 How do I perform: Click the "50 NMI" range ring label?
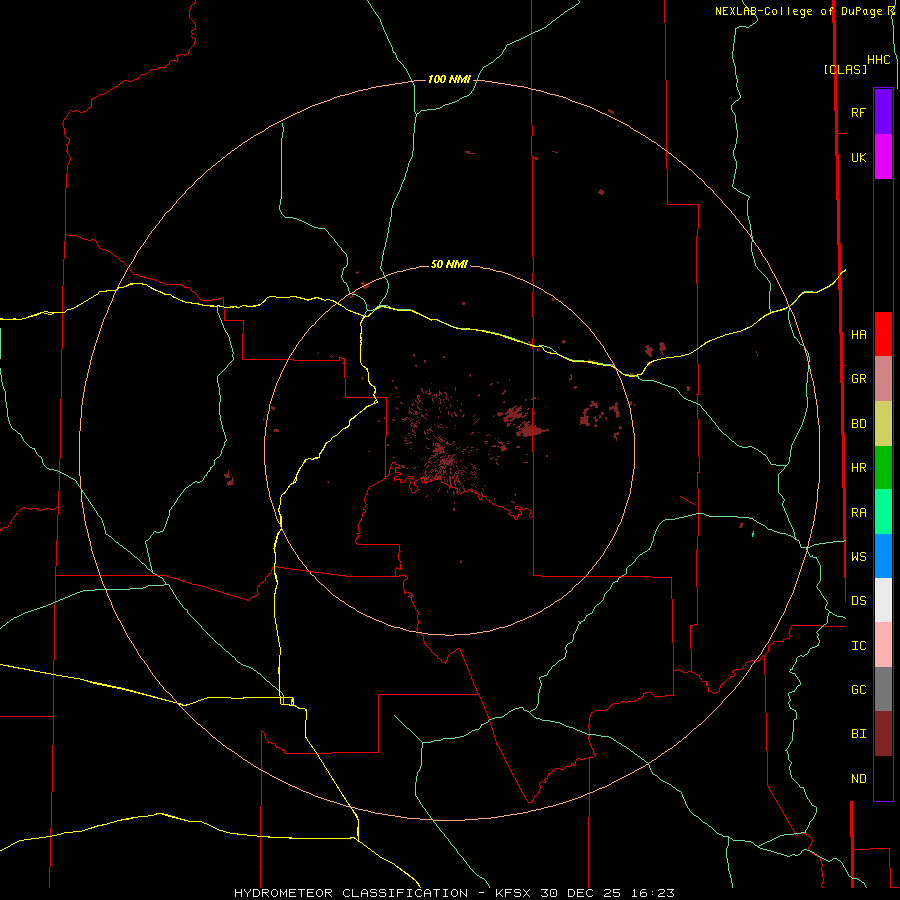(x=449, y=264)
